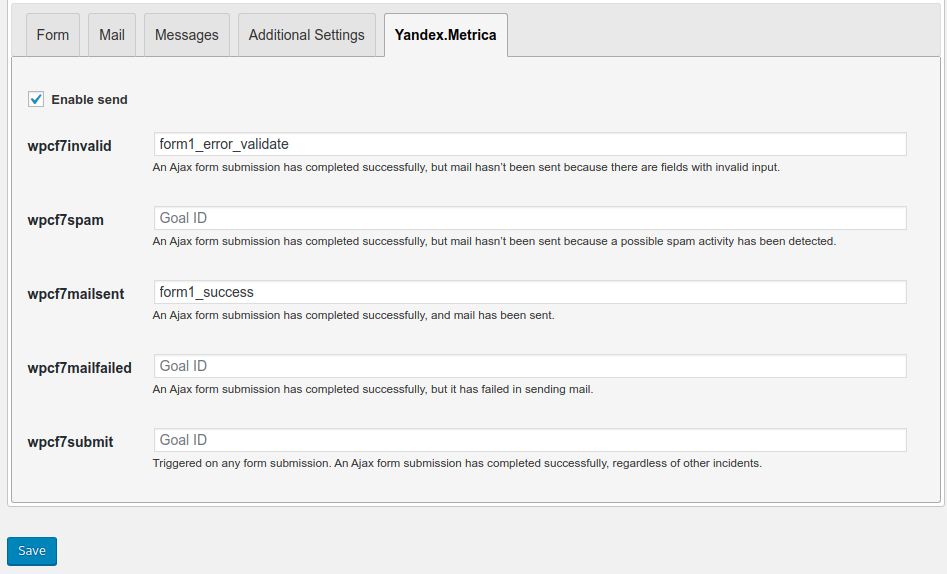
Task: Go to the Additional Settings tab
Action: 306,35
